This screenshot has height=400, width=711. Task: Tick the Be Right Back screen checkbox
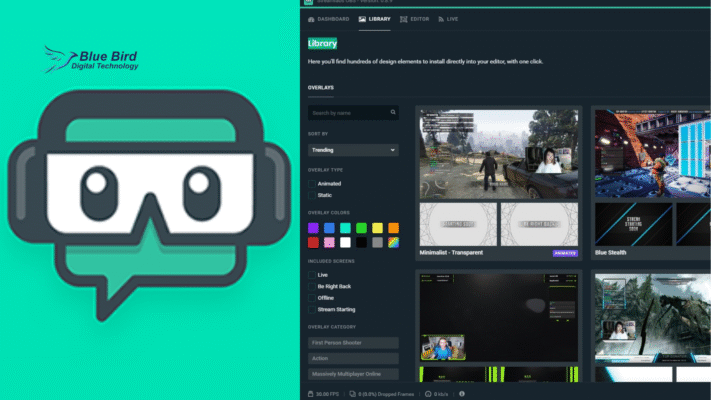[x=312, y=285]
